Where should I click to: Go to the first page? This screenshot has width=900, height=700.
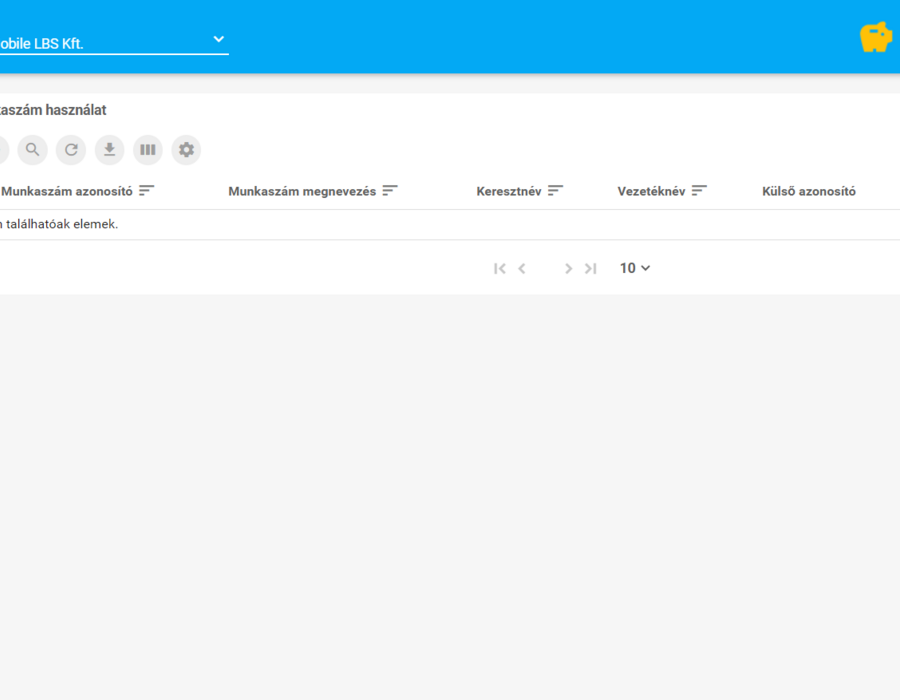tap(500, 269)
